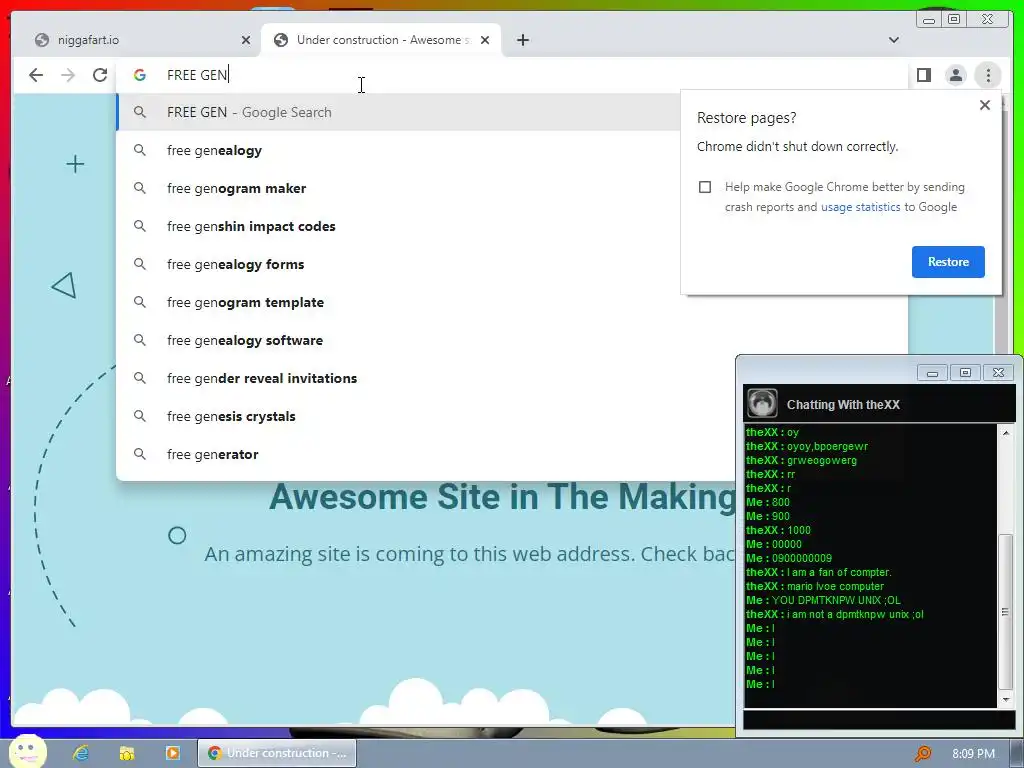
Task: Click search icon beside free generator suggestion
Action: tap(140, 453)
